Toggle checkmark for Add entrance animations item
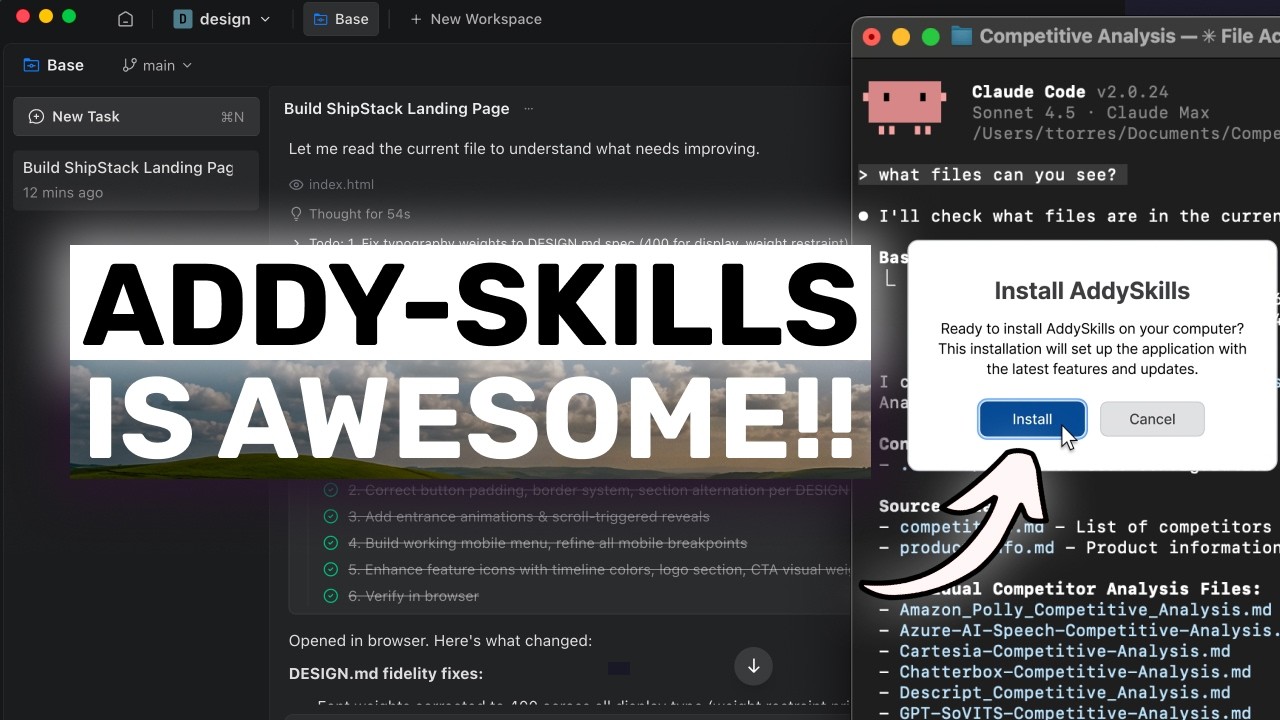 pos(330,517)
